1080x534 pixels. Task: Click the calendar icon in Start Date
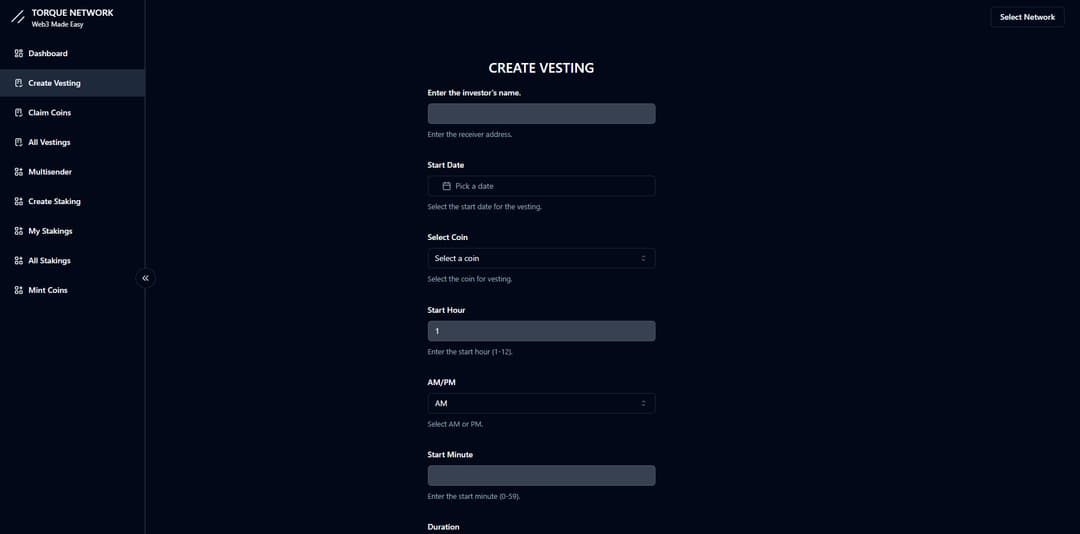(x=447, y=186)
